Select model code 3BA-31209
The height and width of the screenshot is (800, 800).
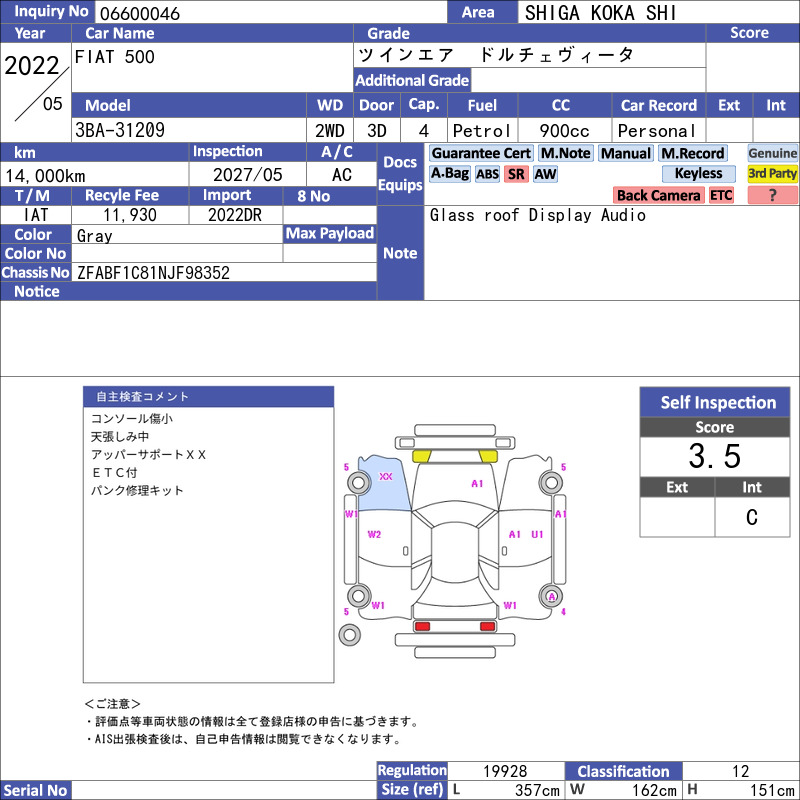click(x=120, y=130)
